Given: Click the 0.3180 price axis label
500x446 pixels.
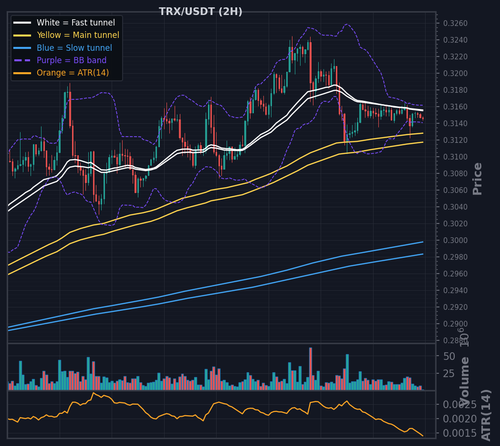Looking at the screenshot, I should [x=455, y=90].
